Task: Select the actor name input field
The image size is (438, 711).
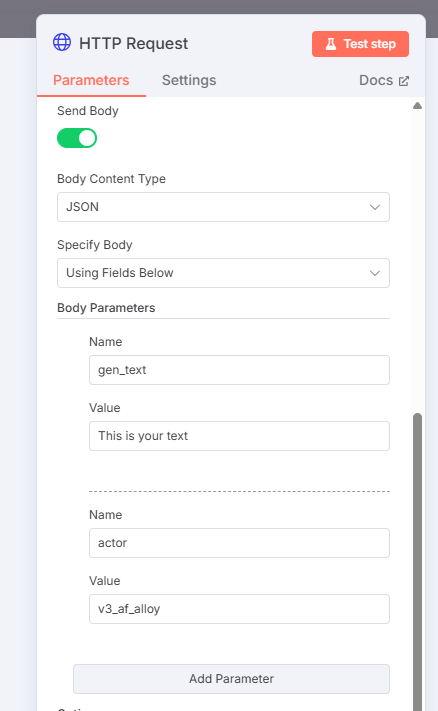Action: pos(239,543)
